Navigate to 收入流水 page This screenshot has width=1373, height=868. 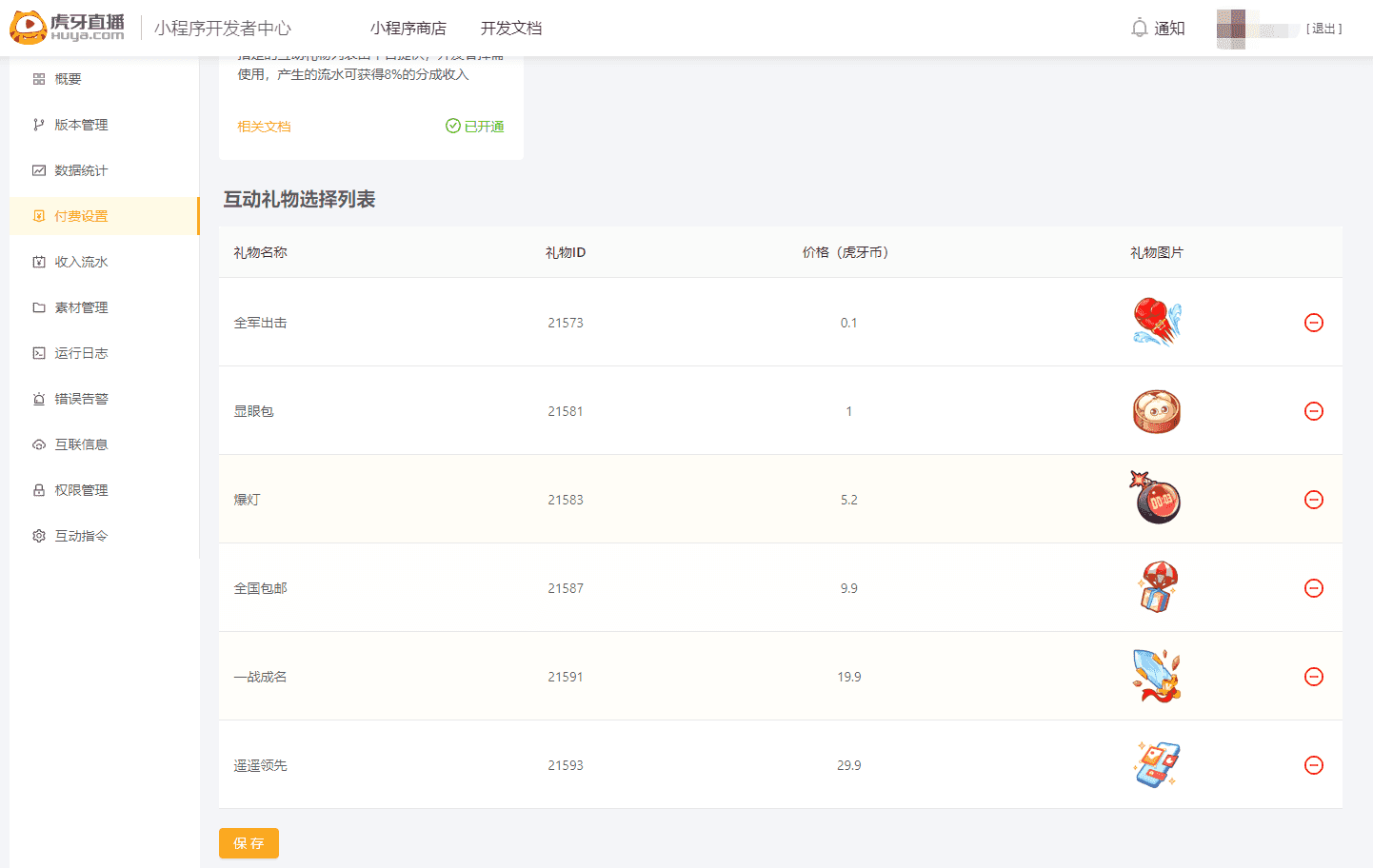pos(81,262)
